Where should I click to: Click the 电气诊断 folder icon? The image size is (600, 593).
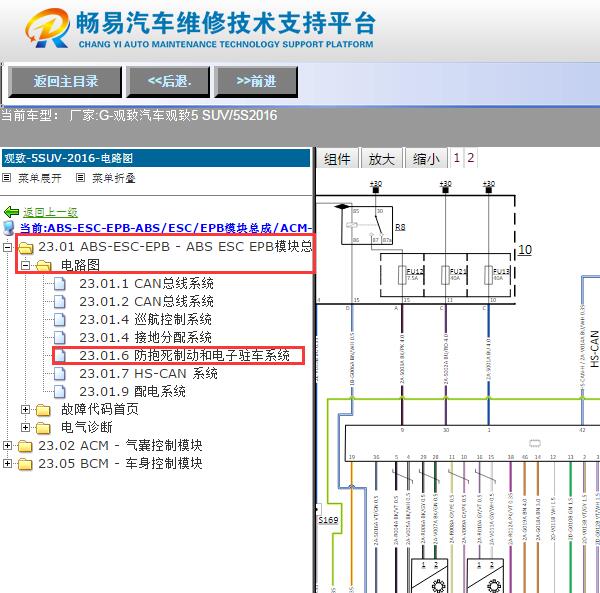(x=44, y=428)
